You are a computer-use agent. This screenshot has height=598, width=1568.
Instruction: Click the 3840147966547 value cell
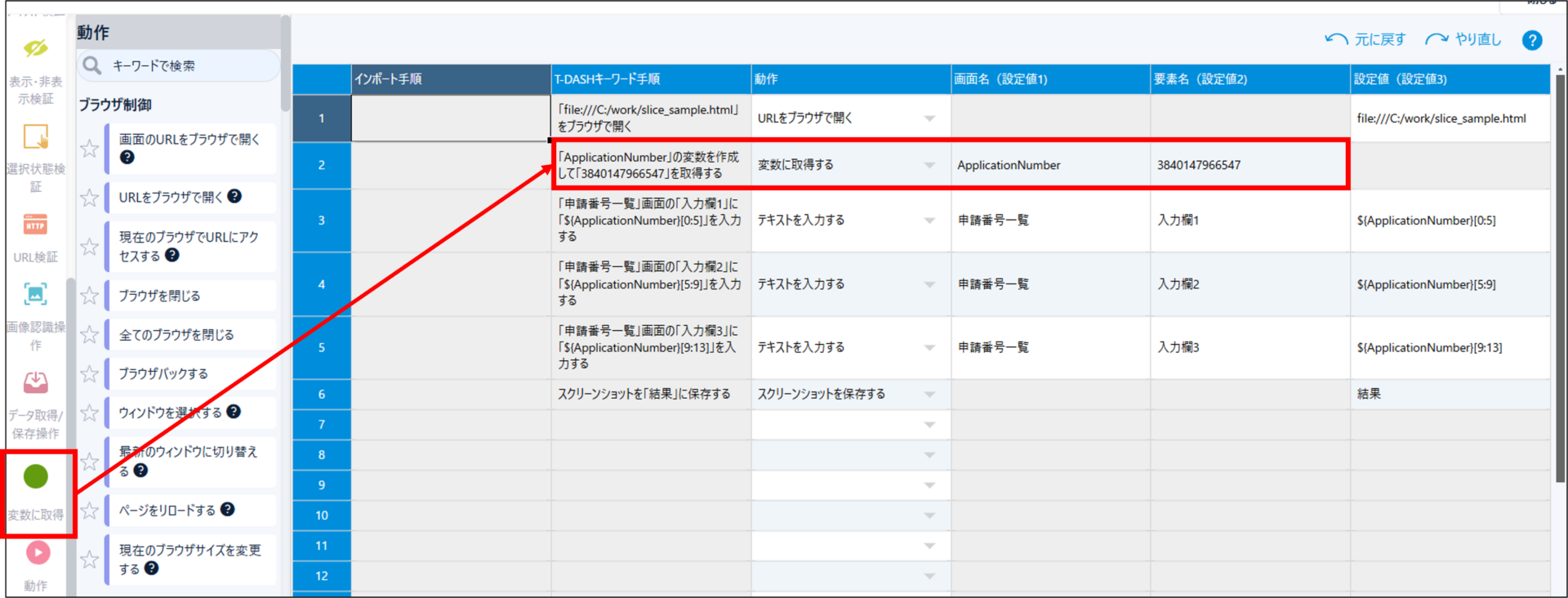(1250, 165)
